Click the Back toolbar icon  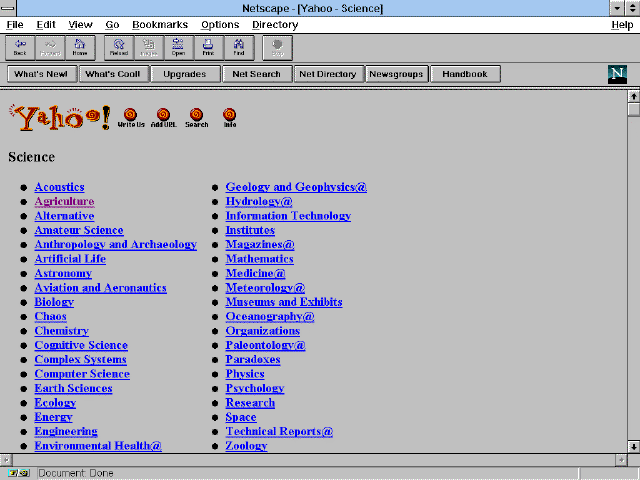[x=20, y=48]
